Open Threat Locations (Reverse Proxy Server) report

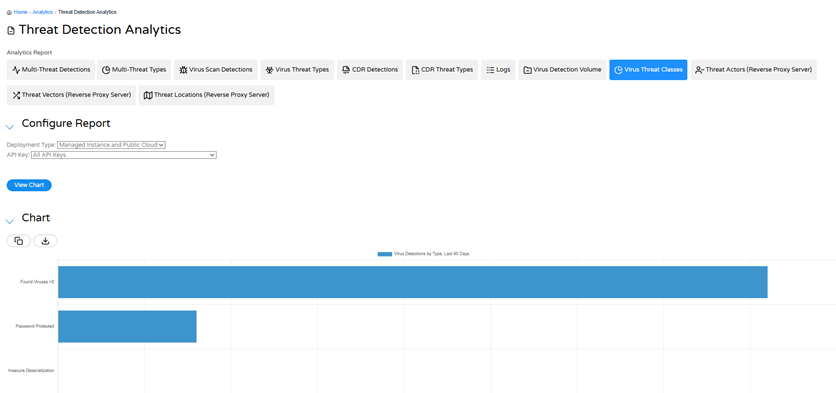(206, 95)
